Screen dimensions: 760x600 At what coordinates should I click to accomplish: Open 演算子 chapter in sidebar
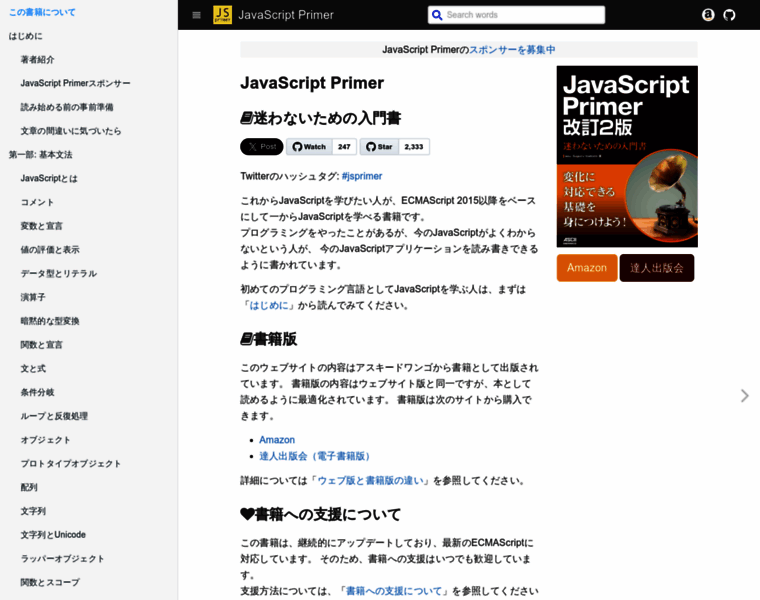(33, 297)
